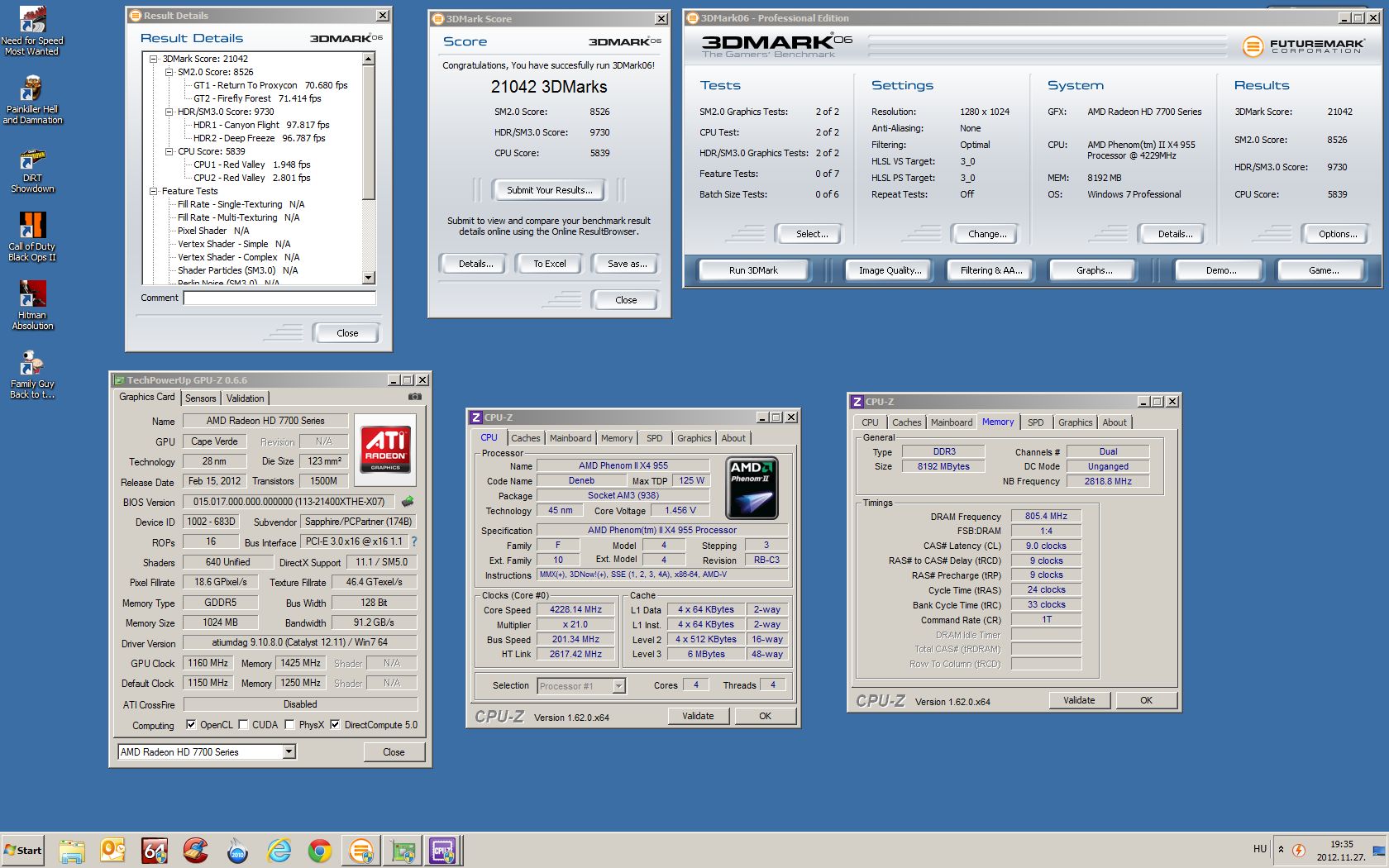
Task: Select GT1 - Return To Proxycon row
Action: pyautogui.click(x=270, y=85)
